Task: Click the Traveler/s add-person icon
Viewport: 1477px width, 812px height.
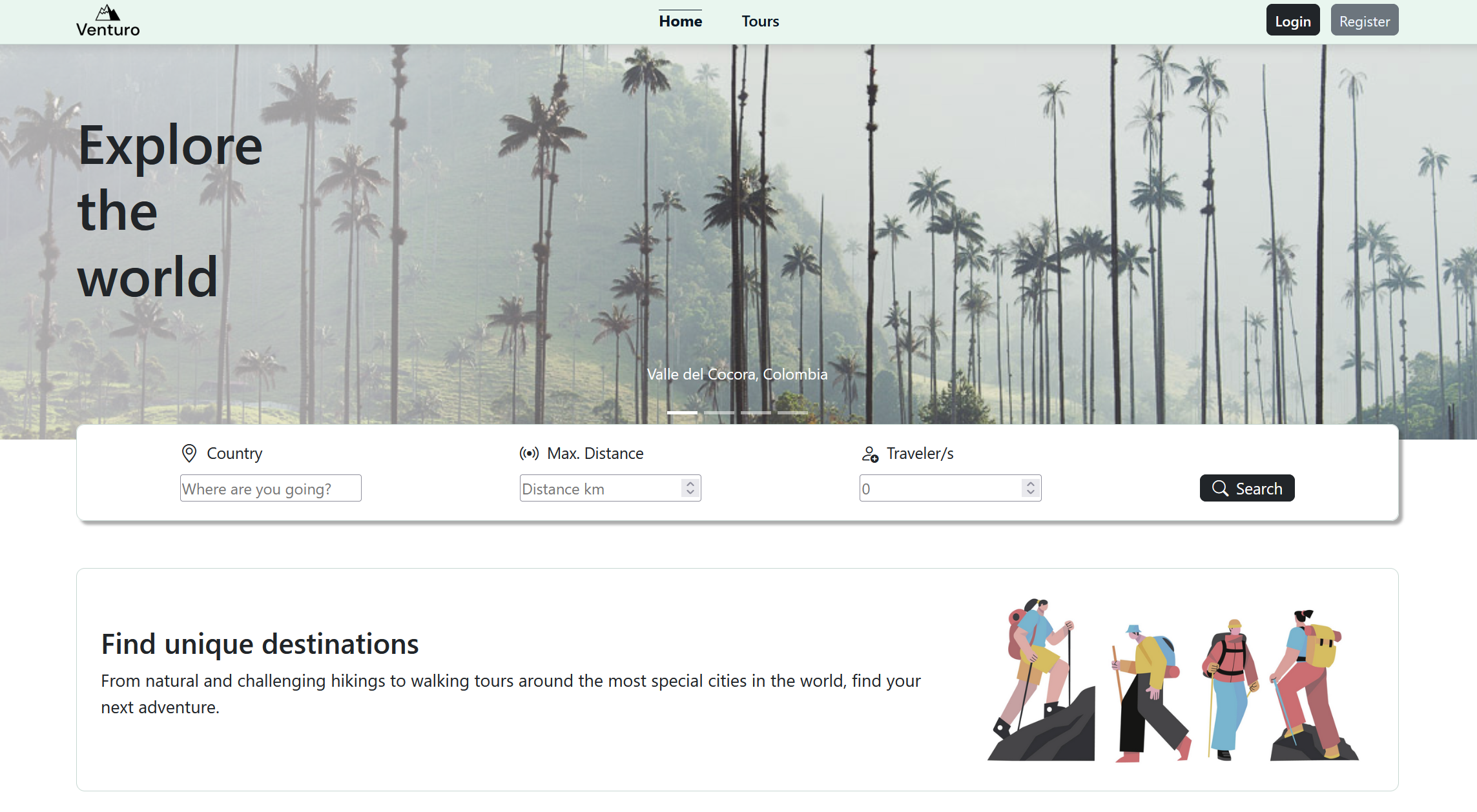Action: click(870, 454)
